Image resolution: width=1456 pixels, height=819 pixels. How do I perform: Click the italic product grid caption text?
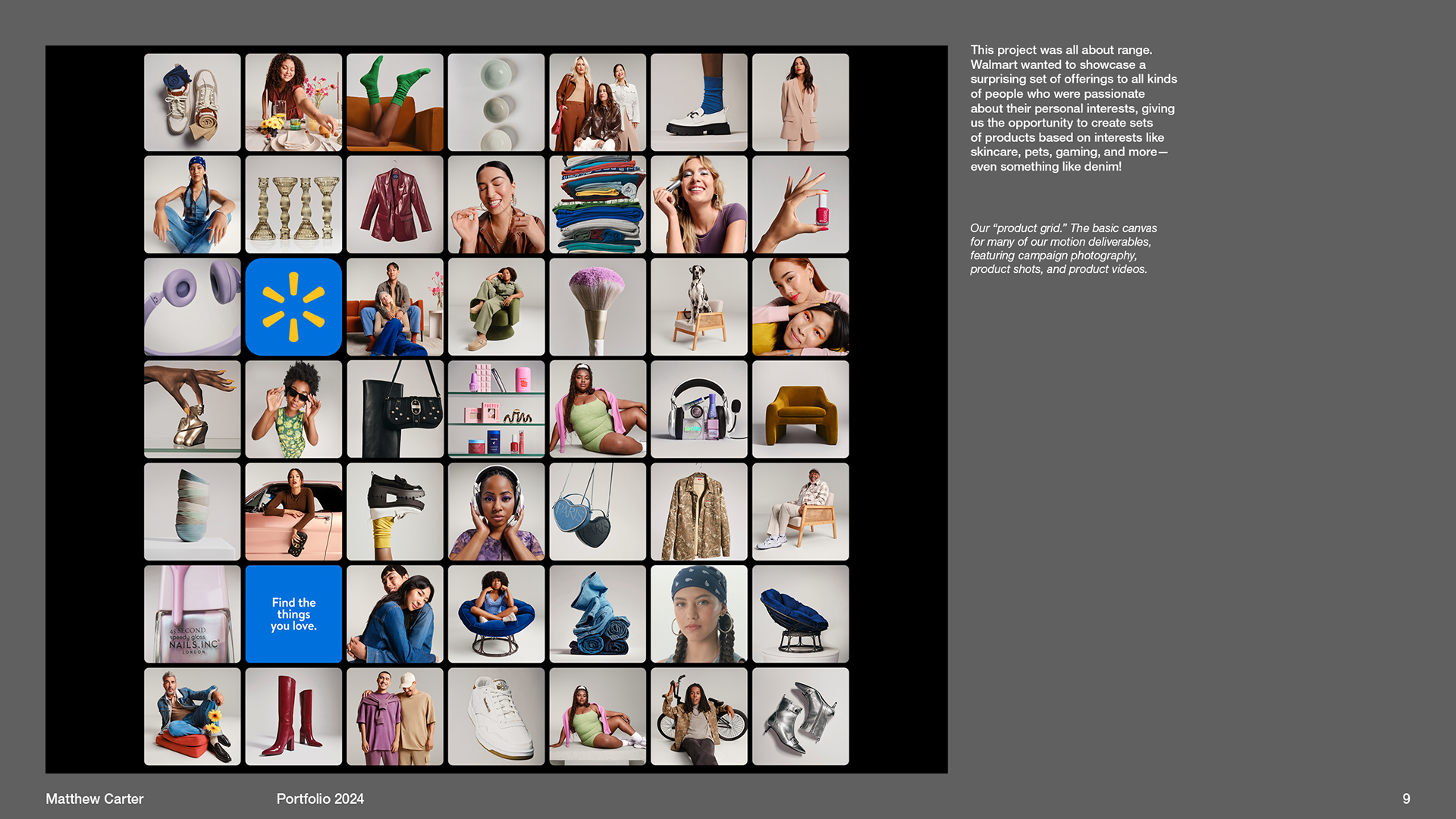coord(1062,248)
